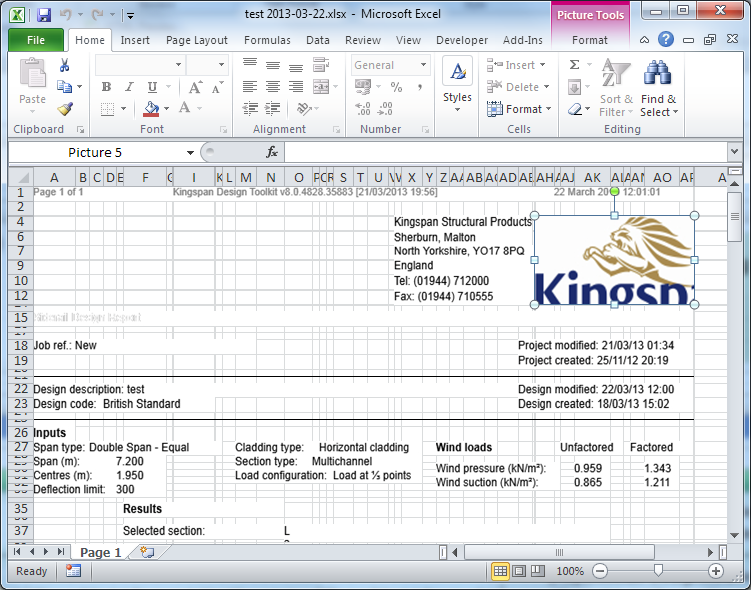Open Find & Select menu
This screenshot has width=751, height=590.
click(x=659, y=88)
